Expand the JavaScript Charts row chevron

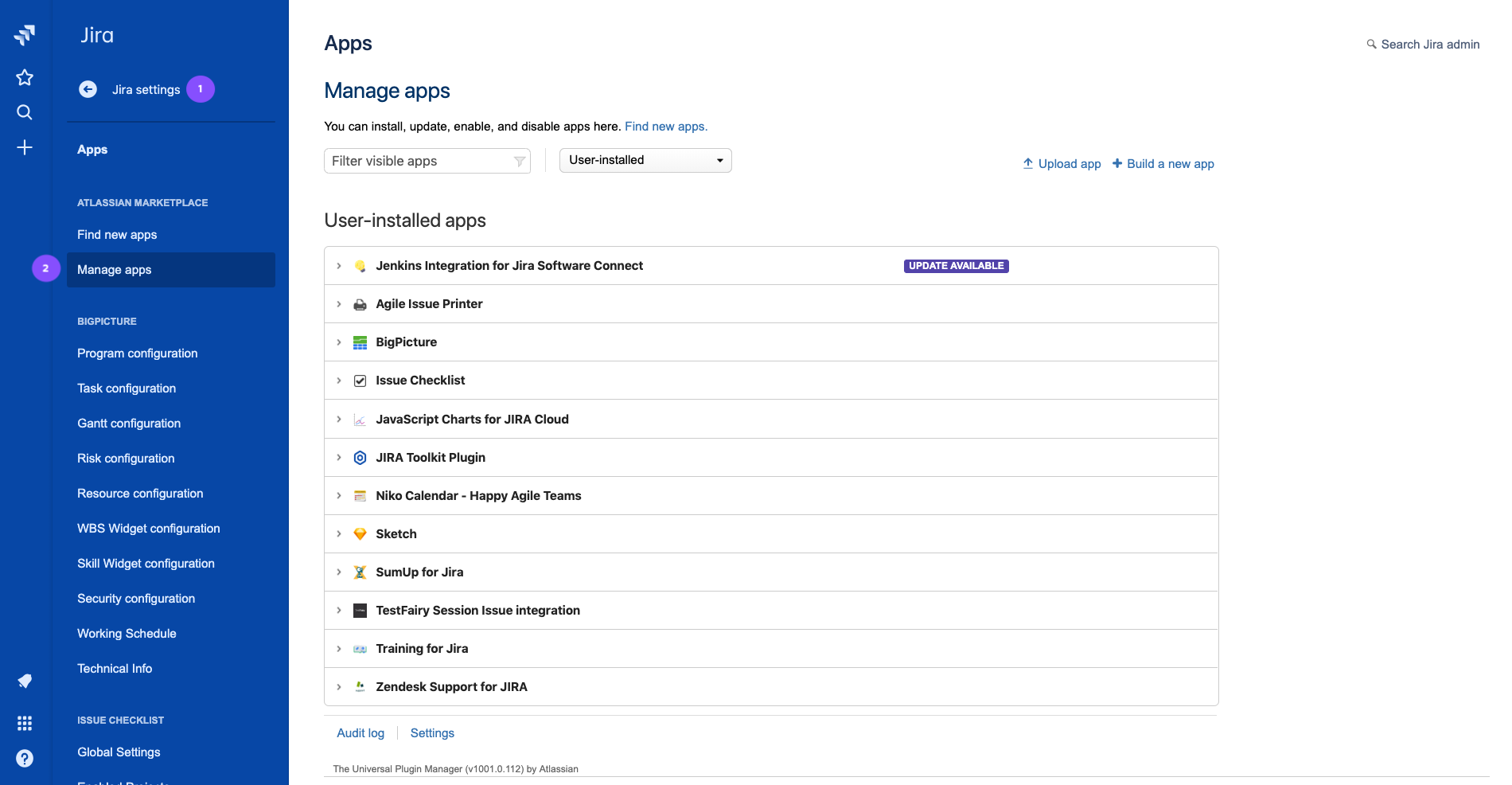tap(339, 420)
